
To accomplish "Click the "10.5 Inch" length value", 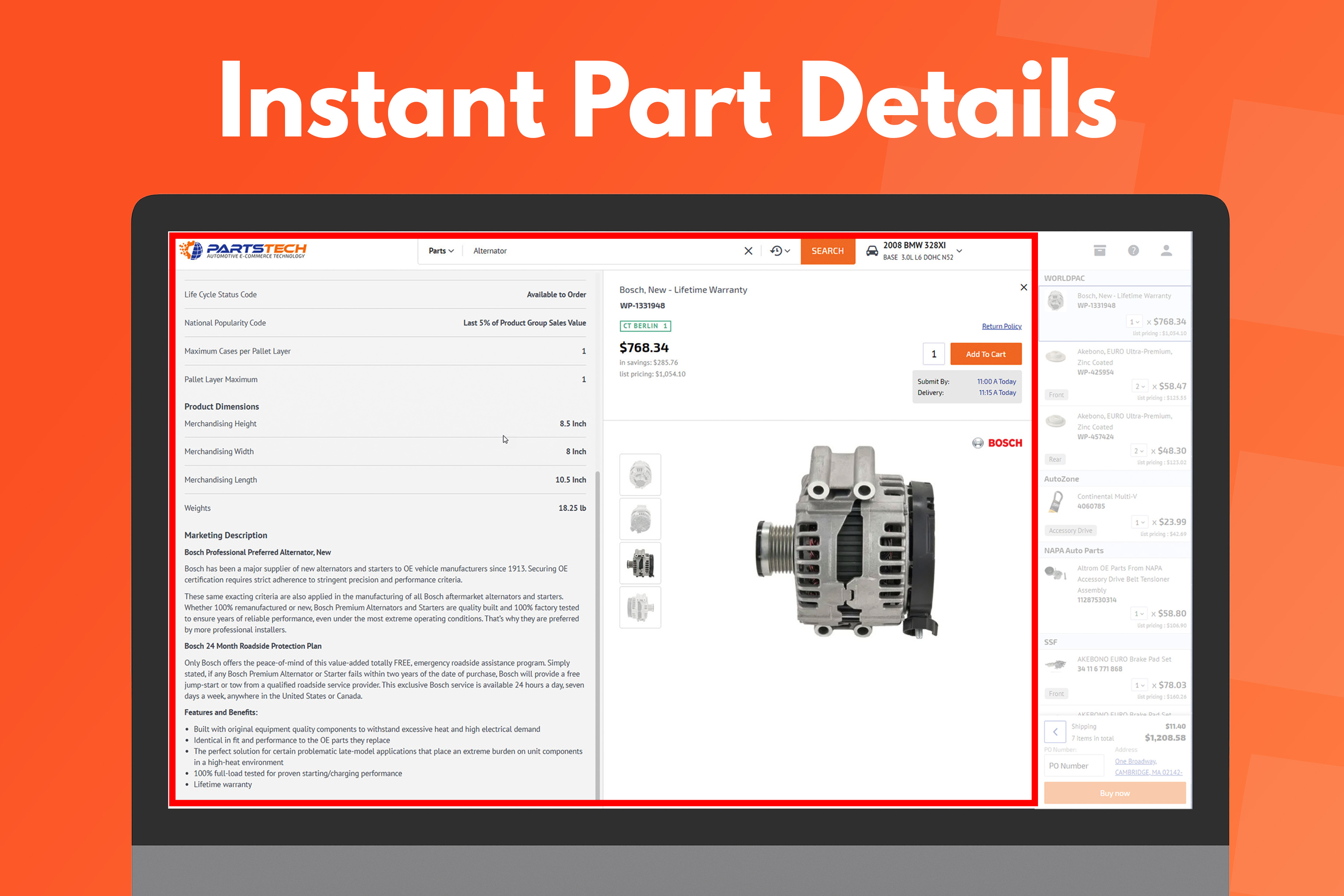I will pyautogui.click(x=570, y=480).
